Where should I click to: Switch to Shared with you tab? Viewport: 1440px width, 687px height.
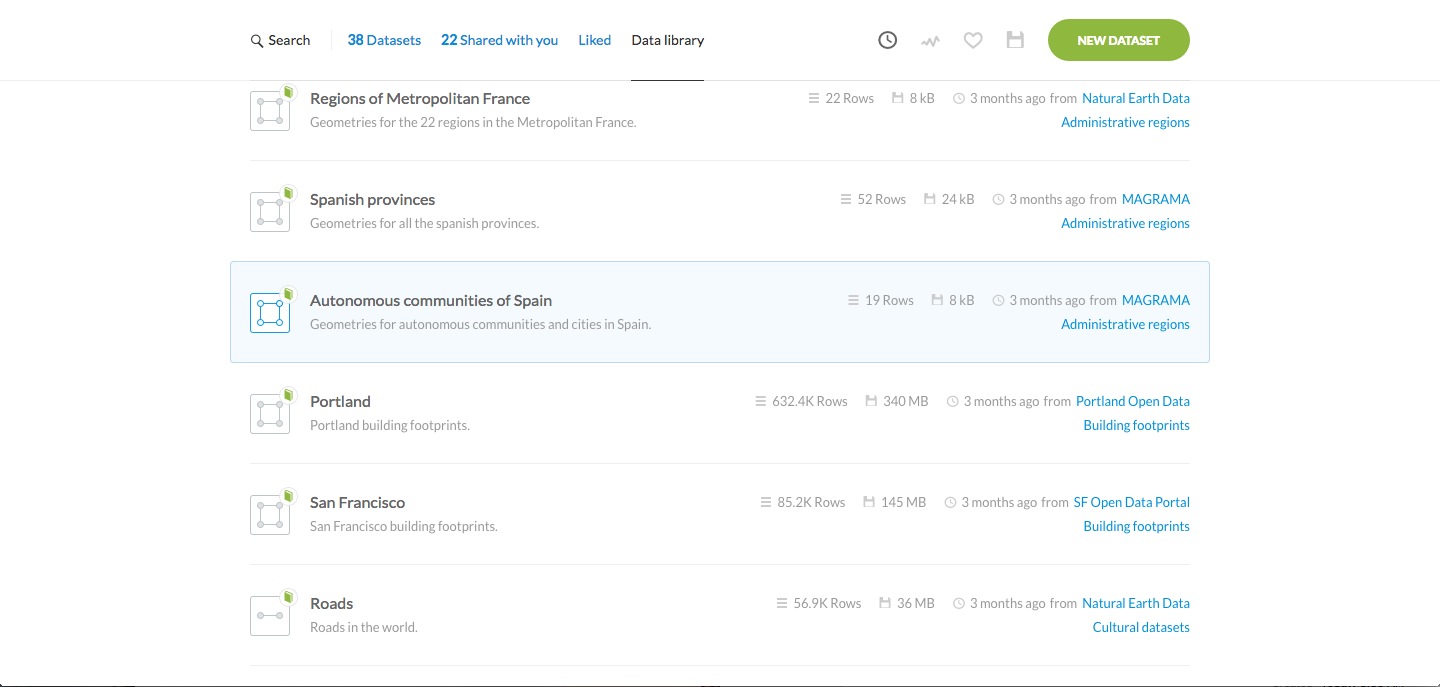coord(499,41)
